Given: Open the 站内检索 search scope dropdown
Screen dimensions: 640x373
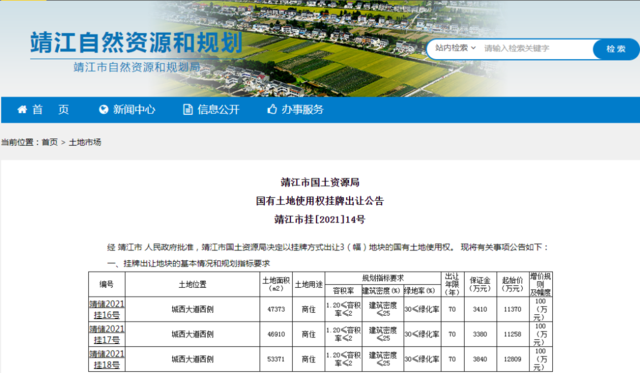Looking at the screenshot, I should click(455, 48).
